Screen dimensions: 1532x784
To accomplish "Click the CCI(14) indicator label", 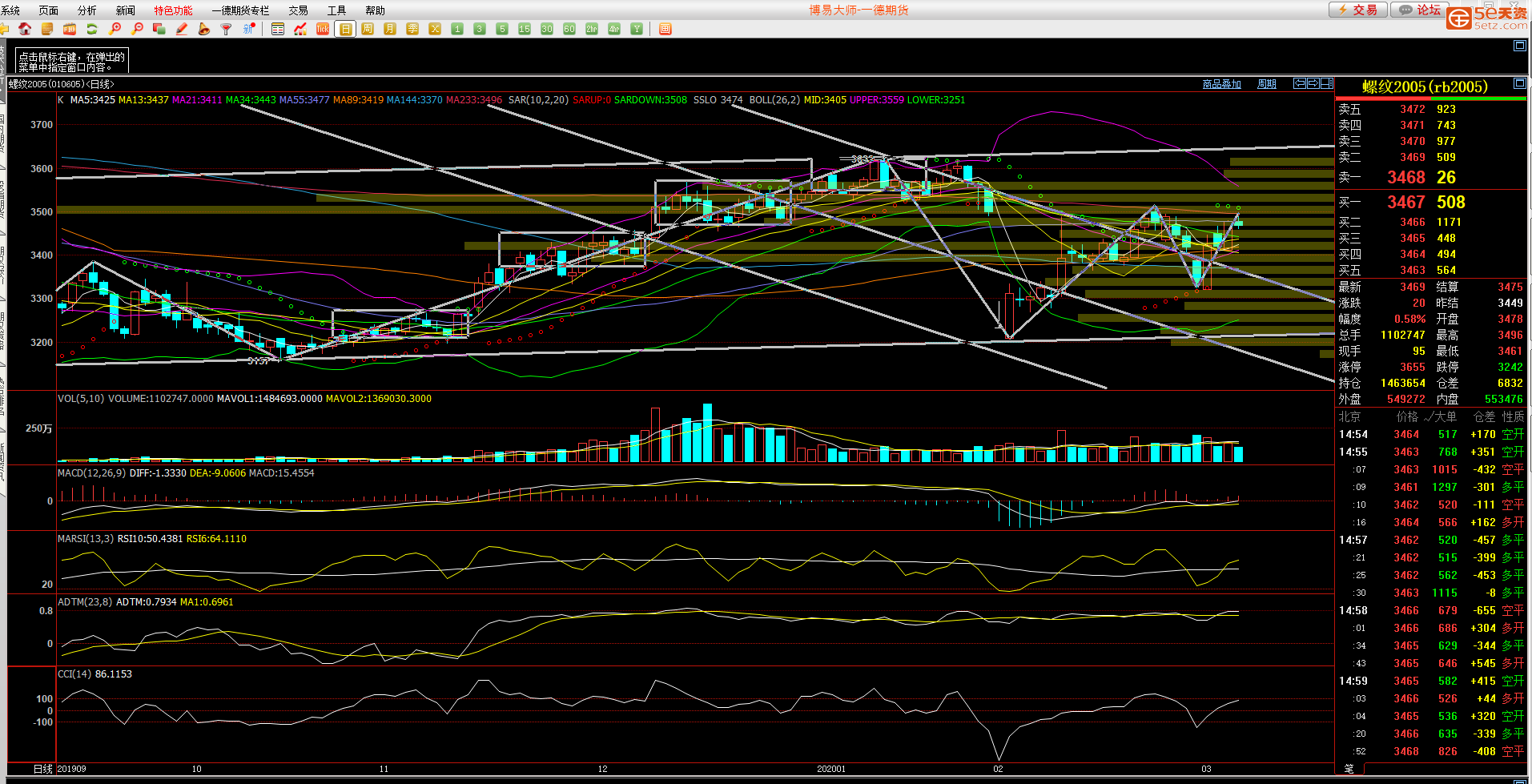I will tap(74, 674).
